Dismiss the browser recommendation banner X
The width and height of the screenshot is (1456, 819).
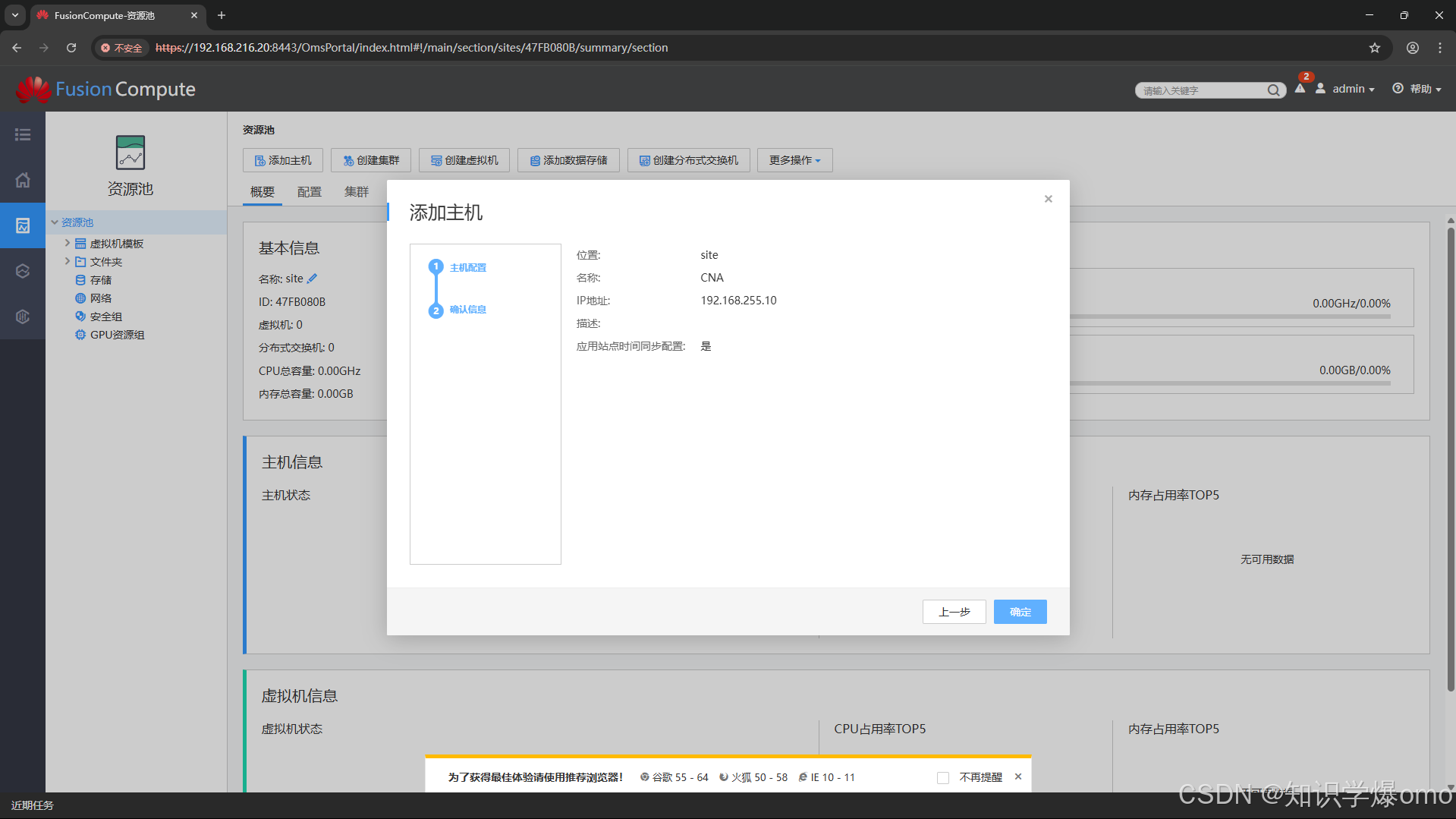tap(1018, 776)
